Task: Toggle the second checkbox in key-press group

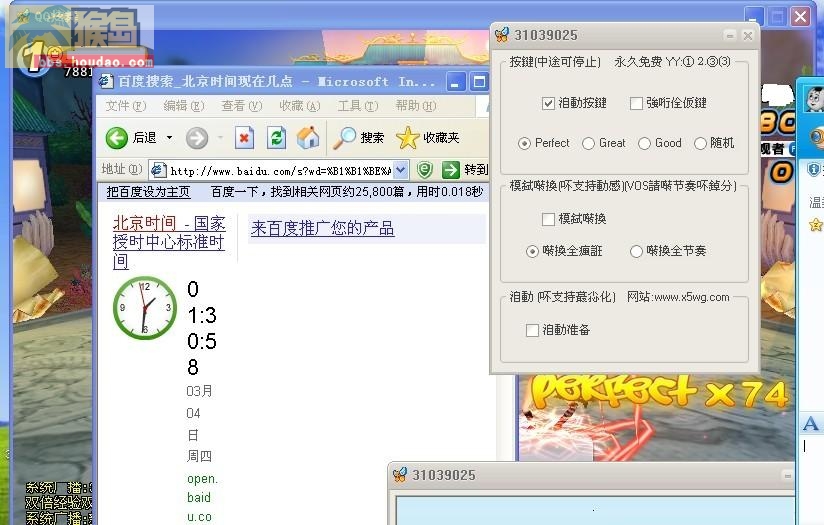Action: 636,103
